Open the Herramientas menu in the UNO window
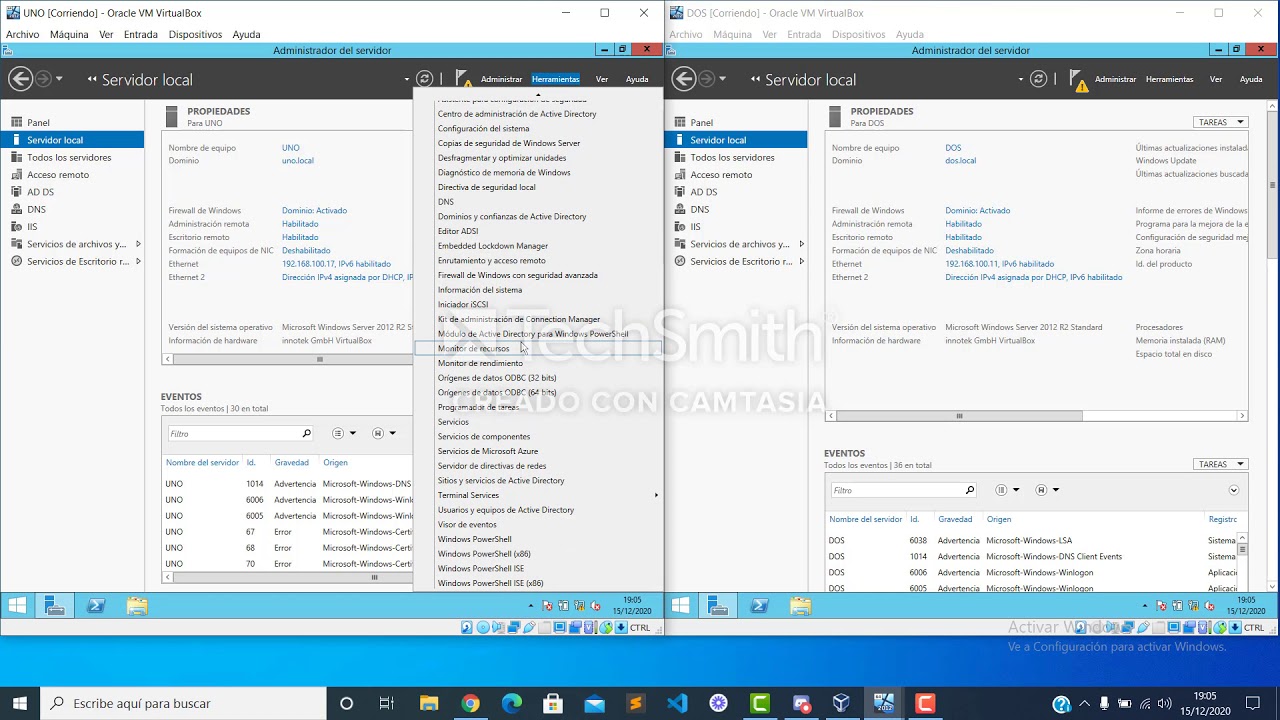 pos(555,79)
